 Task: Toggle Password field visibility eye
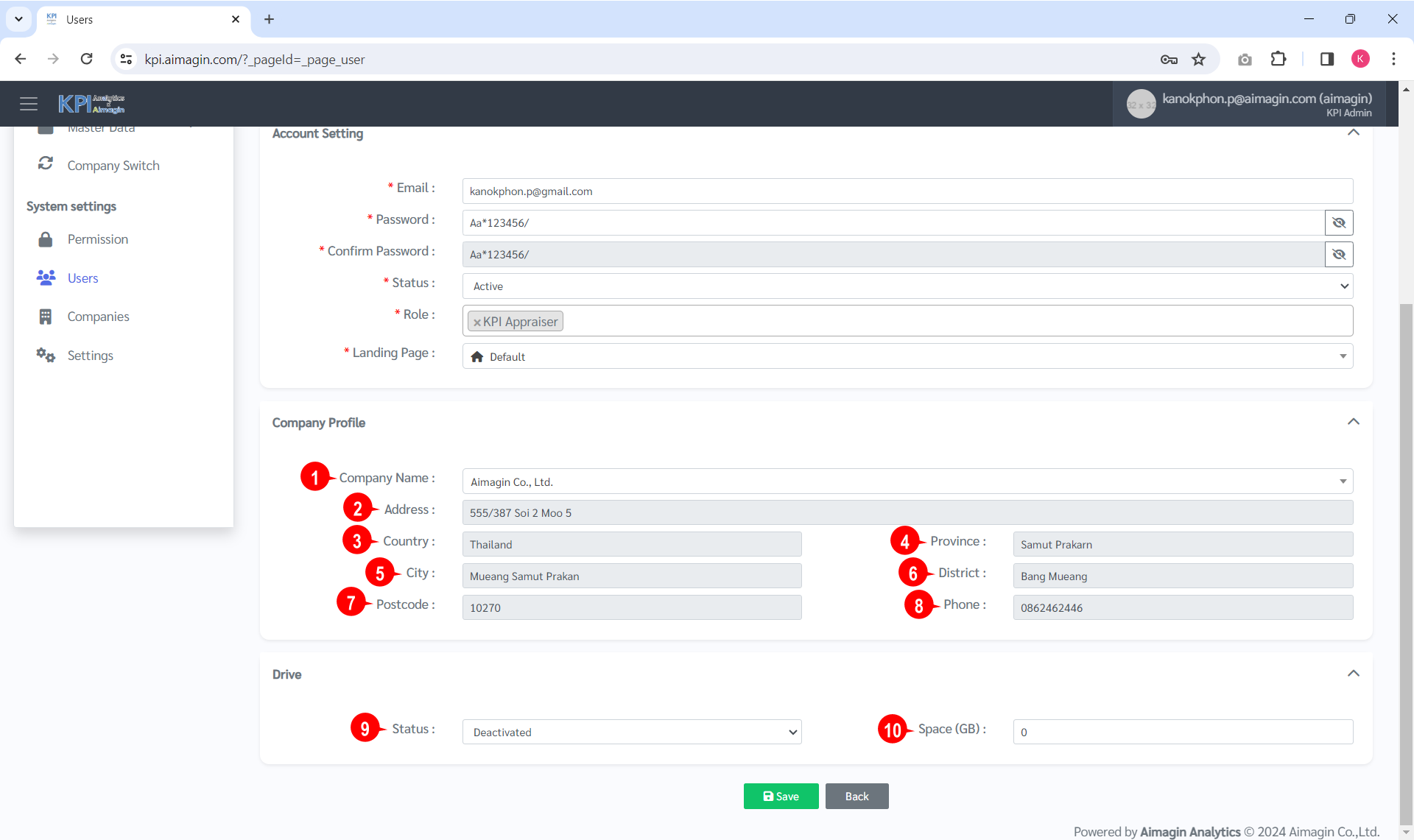(1339, 223)
